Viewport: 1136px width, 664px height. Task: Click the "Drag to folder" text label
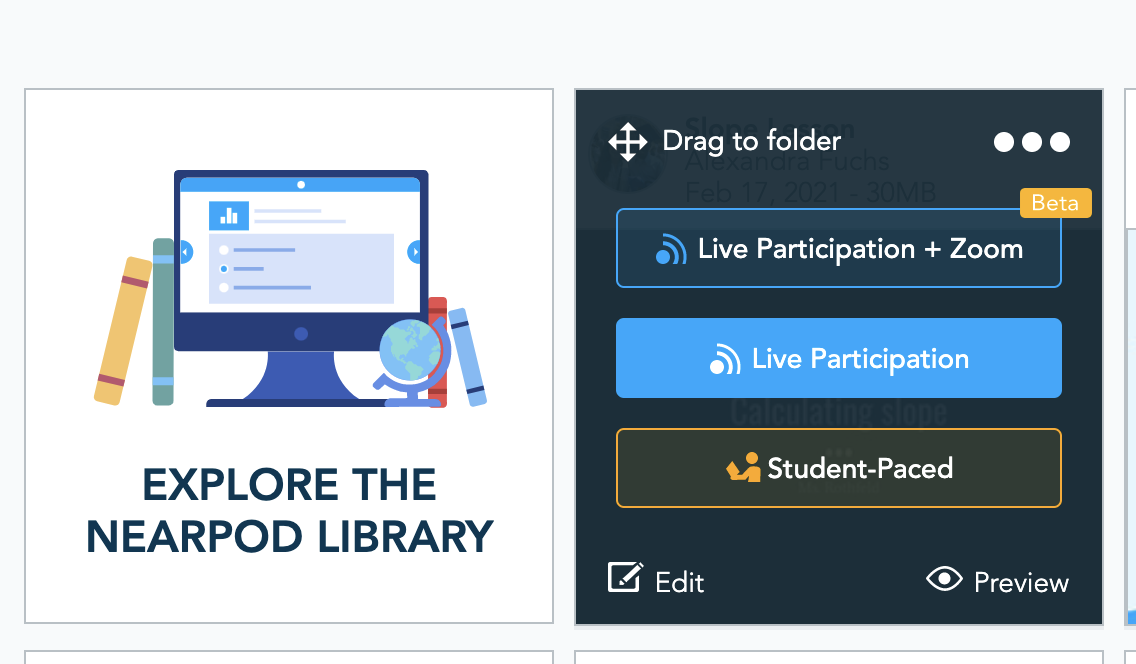pos(751,141)
